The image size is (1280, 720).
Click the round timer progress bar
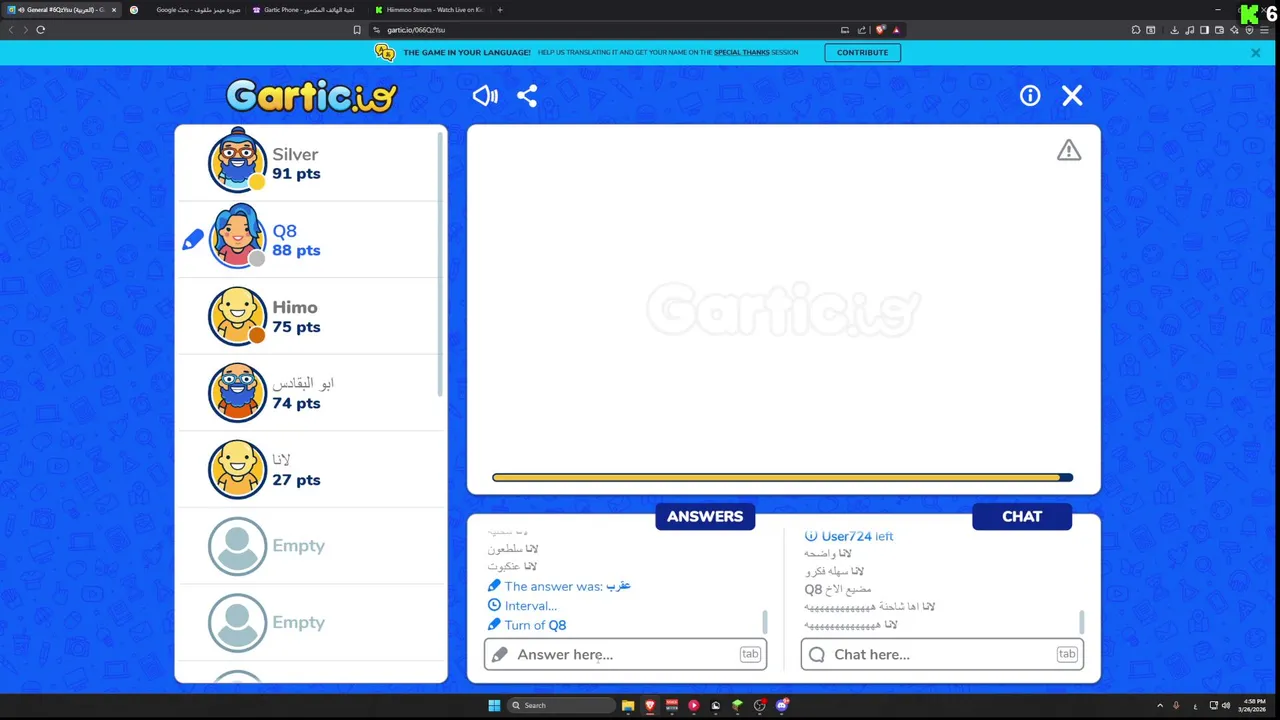tap(782, 478)
